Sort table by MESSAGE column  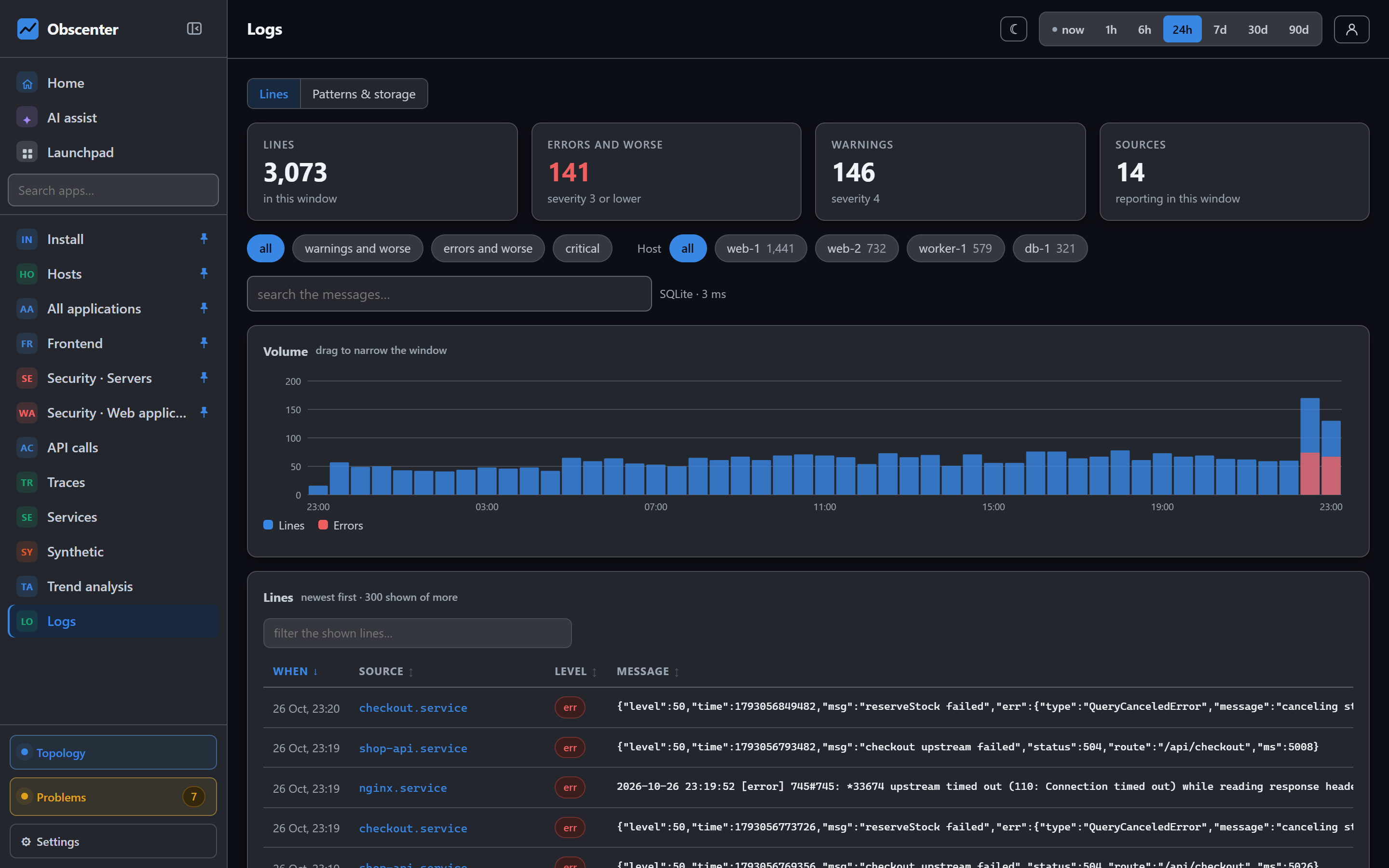point(647,671)
